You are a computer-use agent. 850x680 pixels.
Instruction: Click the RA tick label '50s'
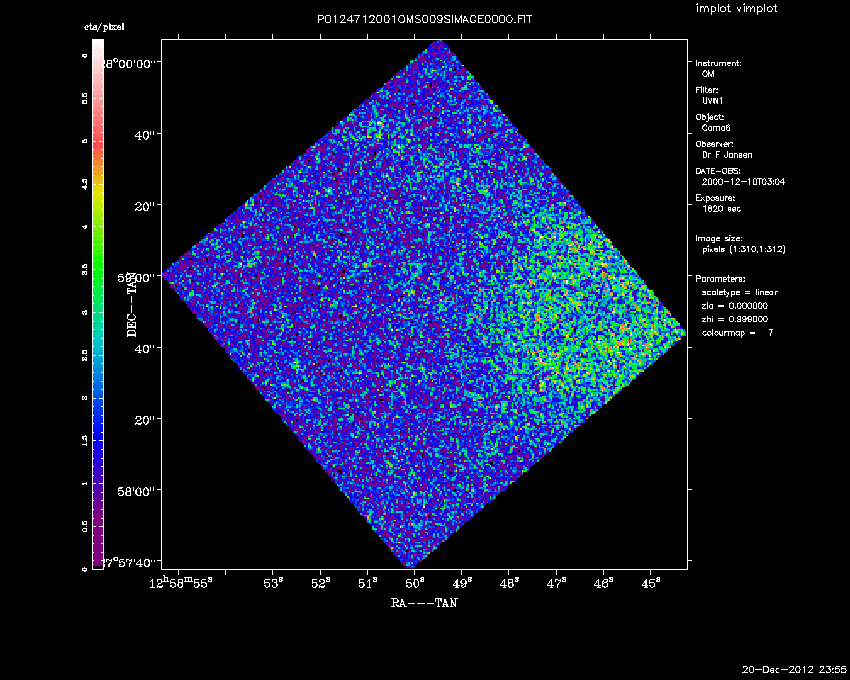pyautogui.click(x=415, y=583)
